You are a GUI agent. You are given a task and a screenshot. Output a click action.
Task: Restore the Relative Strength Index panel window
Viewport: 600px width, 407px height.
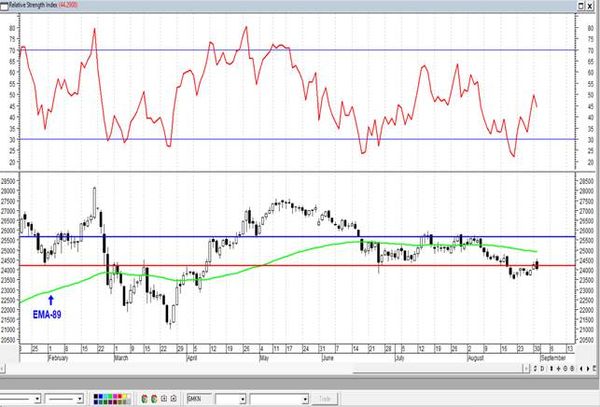582,6
